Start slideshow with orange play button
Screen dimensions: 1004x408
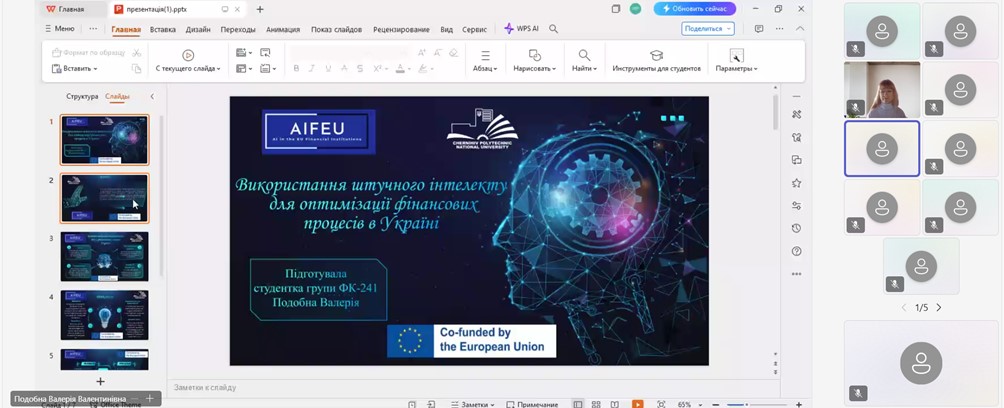click(637, 404)
